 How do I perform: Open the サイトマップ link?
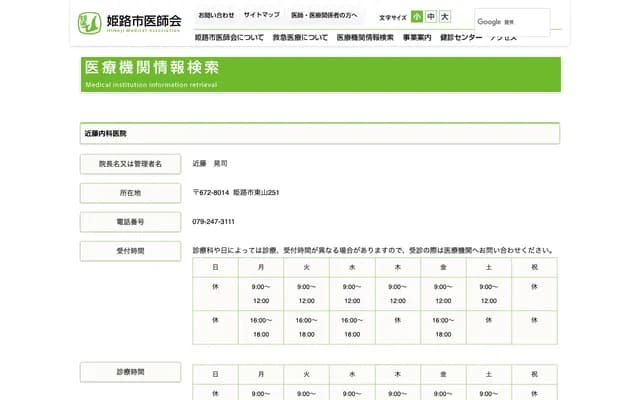262,16
